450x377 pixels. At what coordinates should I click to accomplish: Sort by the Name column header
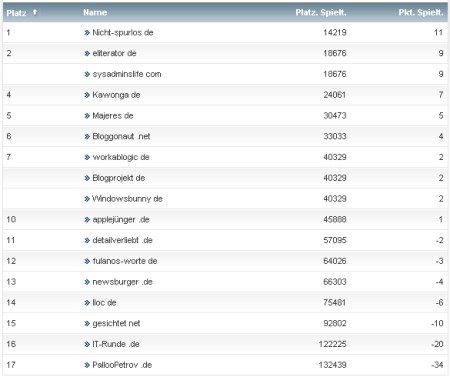coord(95,13)
